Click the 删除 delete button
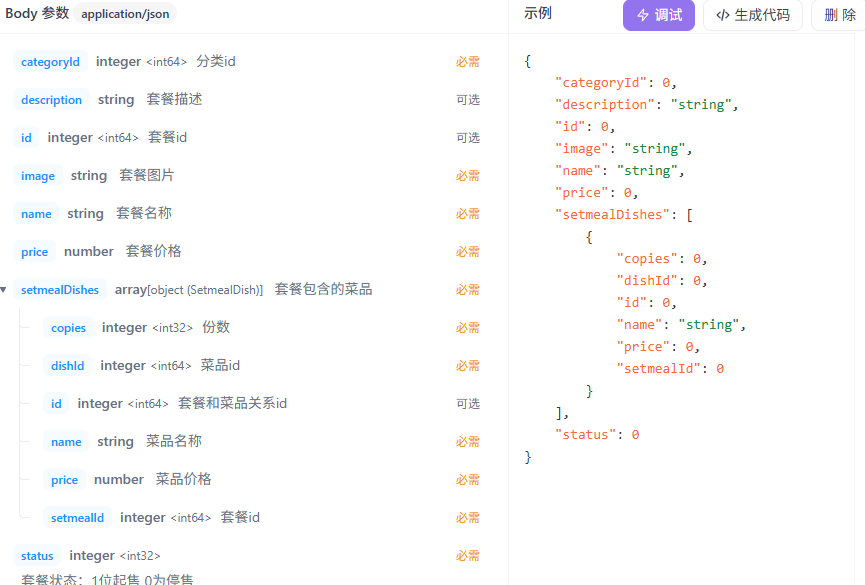Viewport: 865px width, 585px height. 839,15
